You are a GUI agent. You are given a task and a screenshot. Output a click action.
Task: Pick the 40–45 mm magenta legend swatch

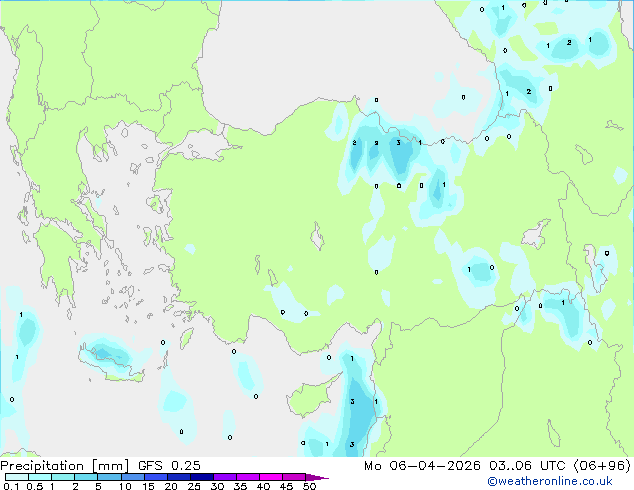[x=271, y=477]
